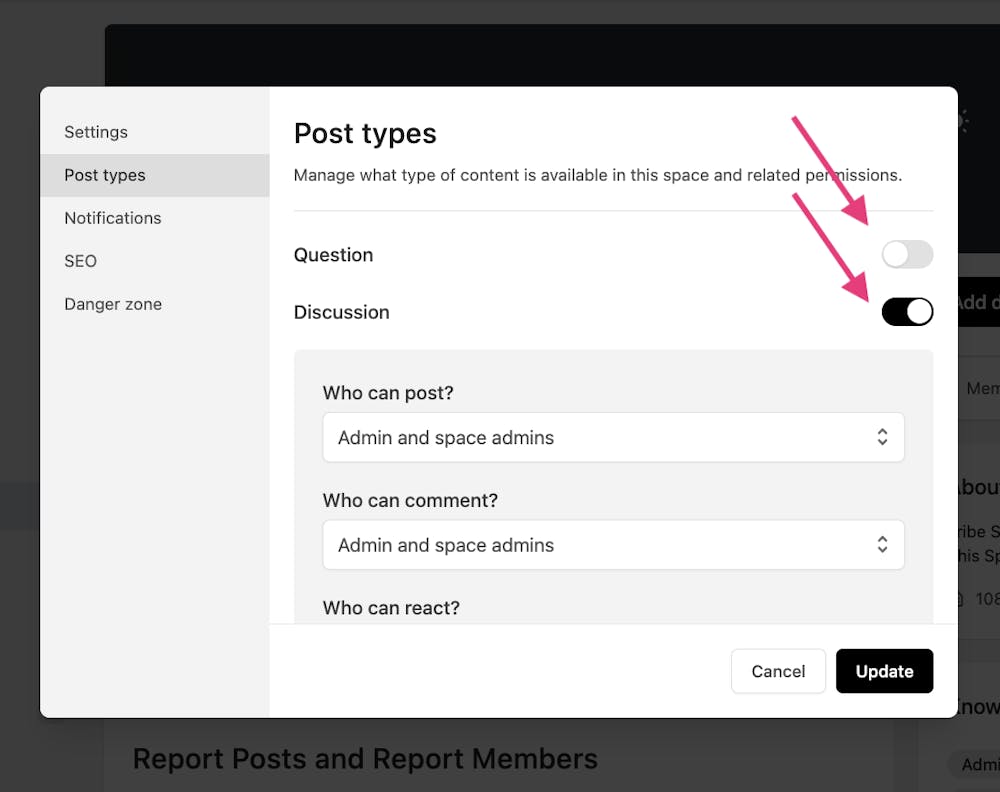Switch to the Notifications section
This screenshot has height=792, width=1000.
(x=113, y=218)
